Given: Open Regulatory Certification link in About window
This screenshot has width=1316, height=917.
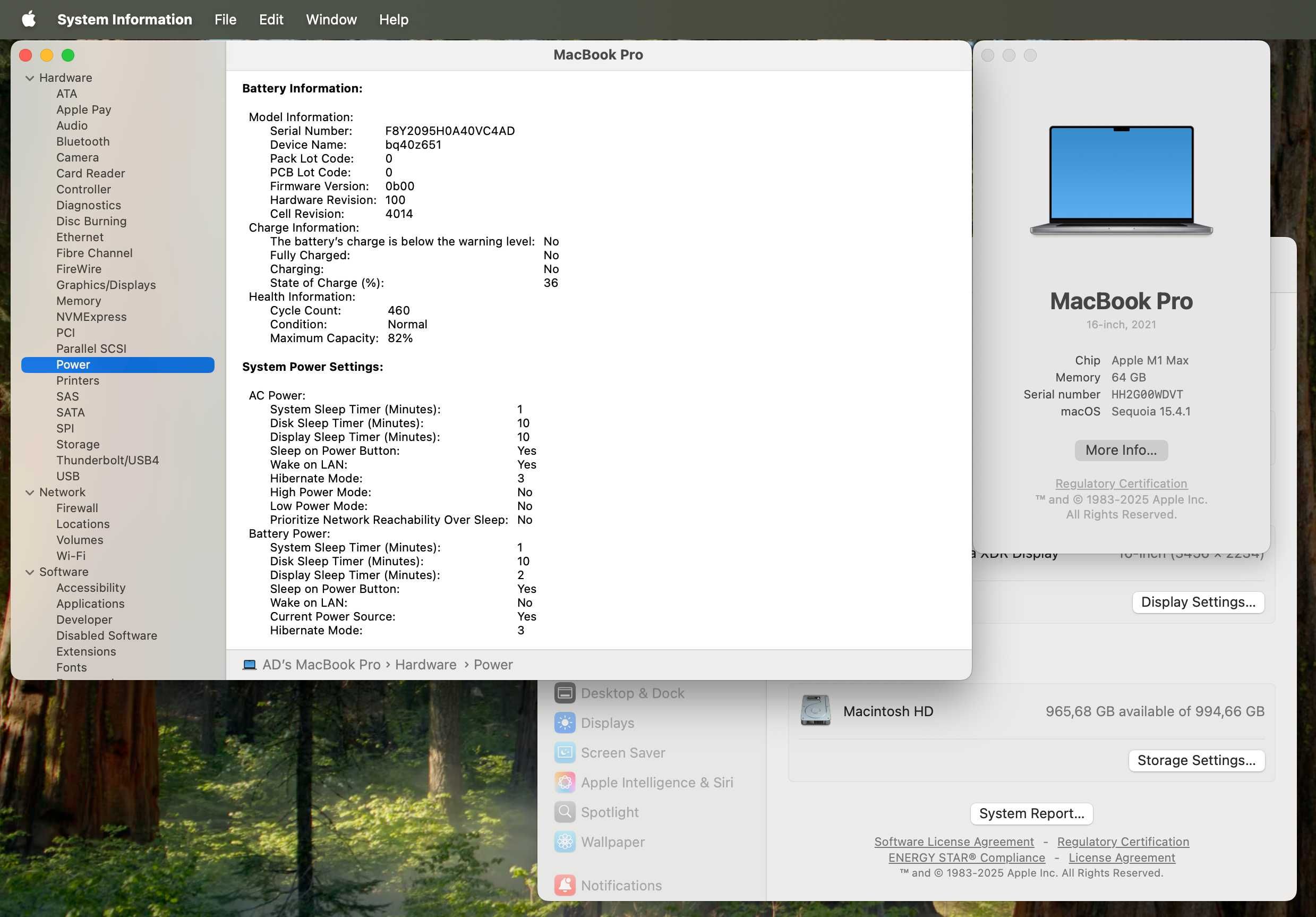Looking at the screenshot, I should tap(1121, 483).
